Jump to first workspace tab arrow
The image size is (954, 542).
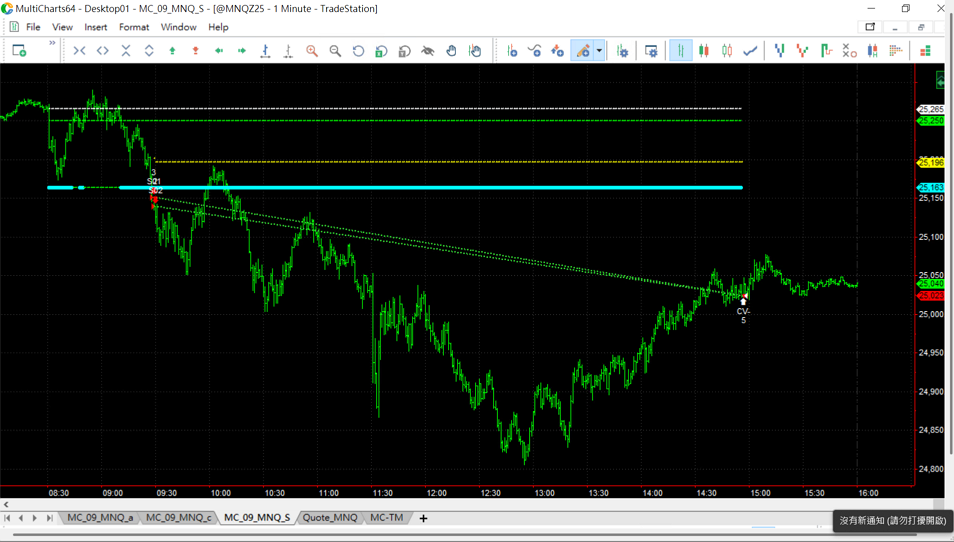7,518
